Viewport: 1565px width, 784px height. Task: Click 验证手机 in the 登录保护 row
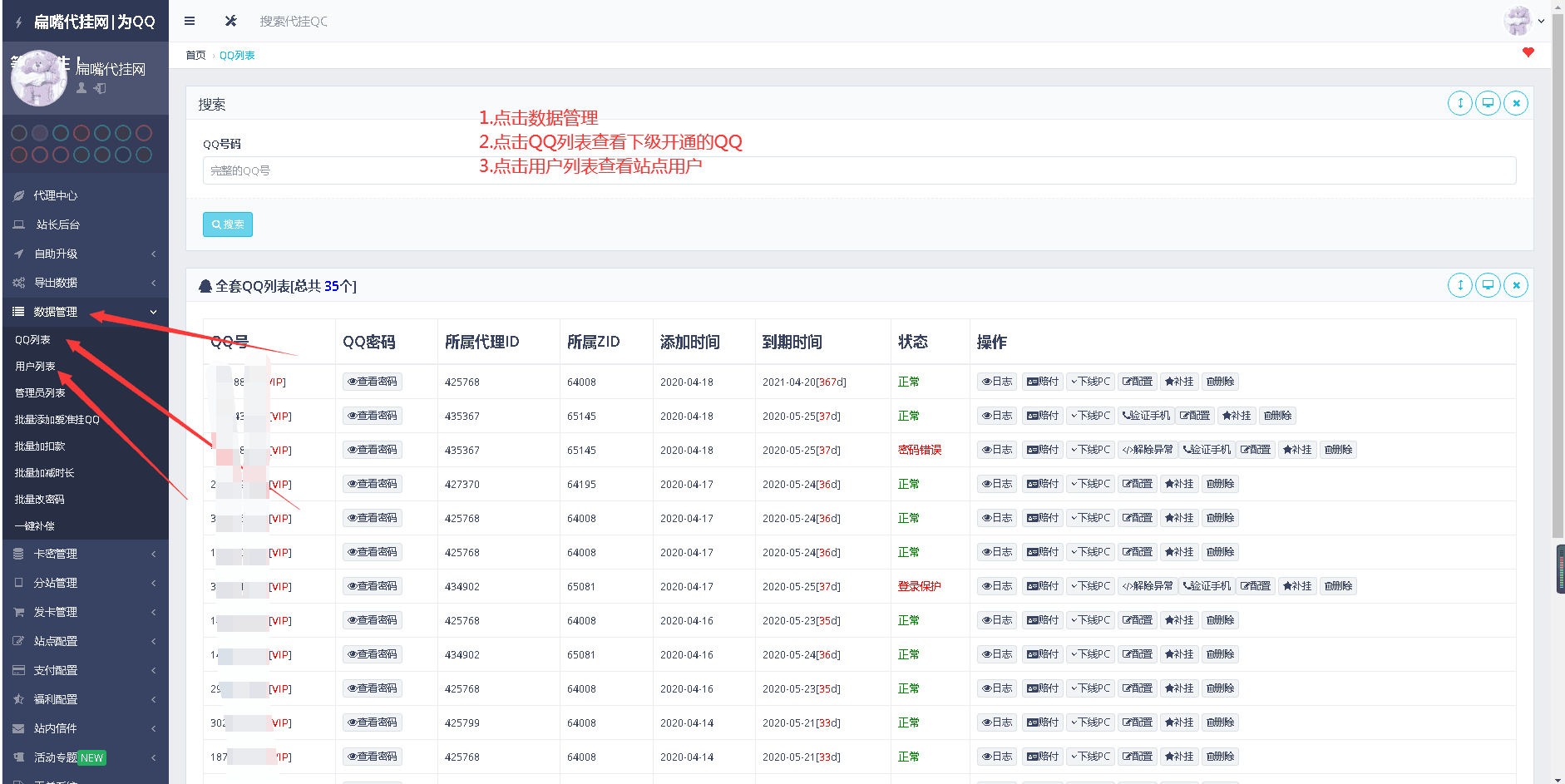(x=1207, y=586)
